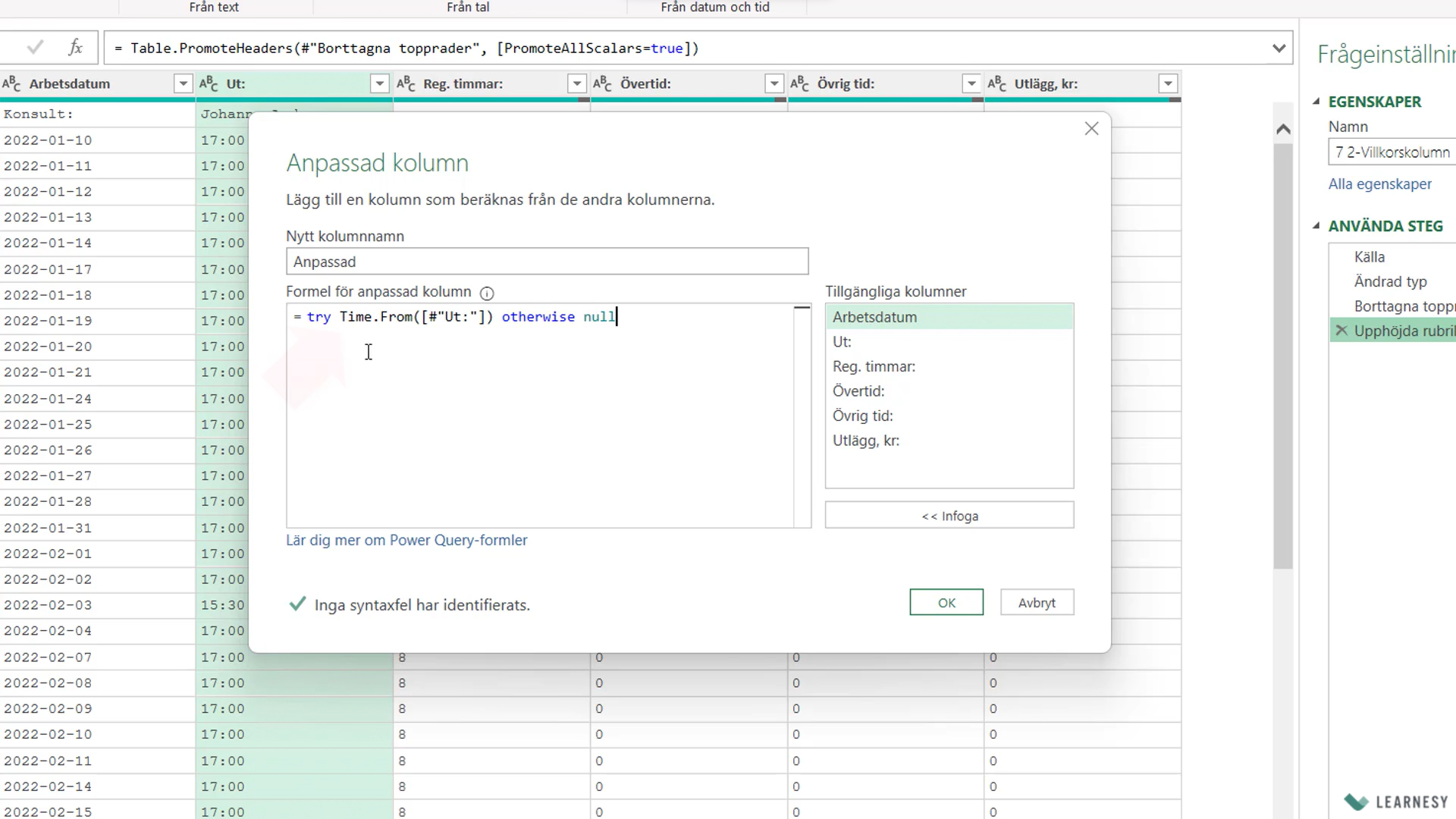Screen dimensions: 1456x819
Task: Click 'Från text' in the ribbon
Action: pyautogui.click(x=215, y=8)
